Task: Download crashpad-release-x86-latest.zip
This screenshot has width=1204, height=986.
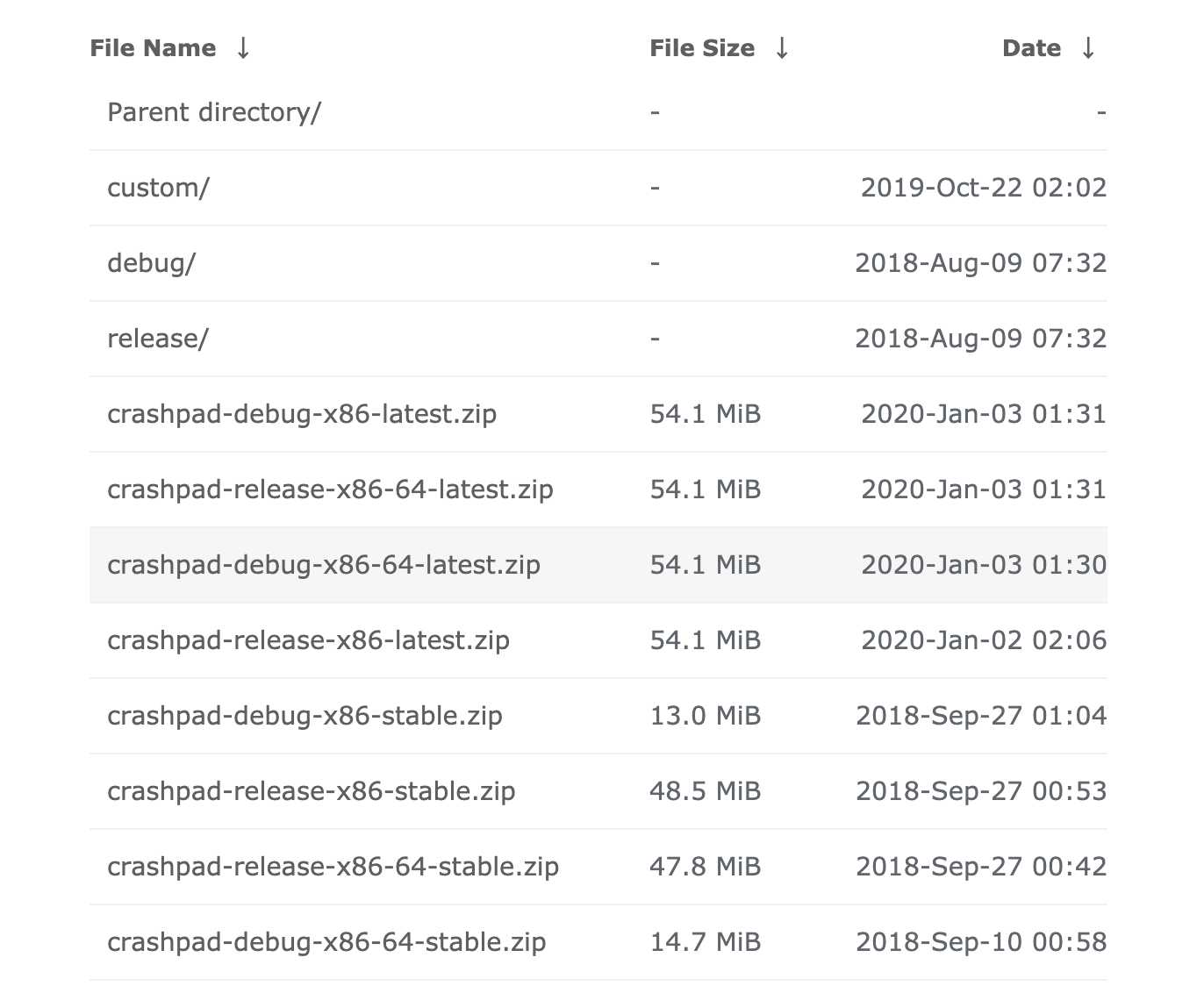Action: (x=308, y=640)
